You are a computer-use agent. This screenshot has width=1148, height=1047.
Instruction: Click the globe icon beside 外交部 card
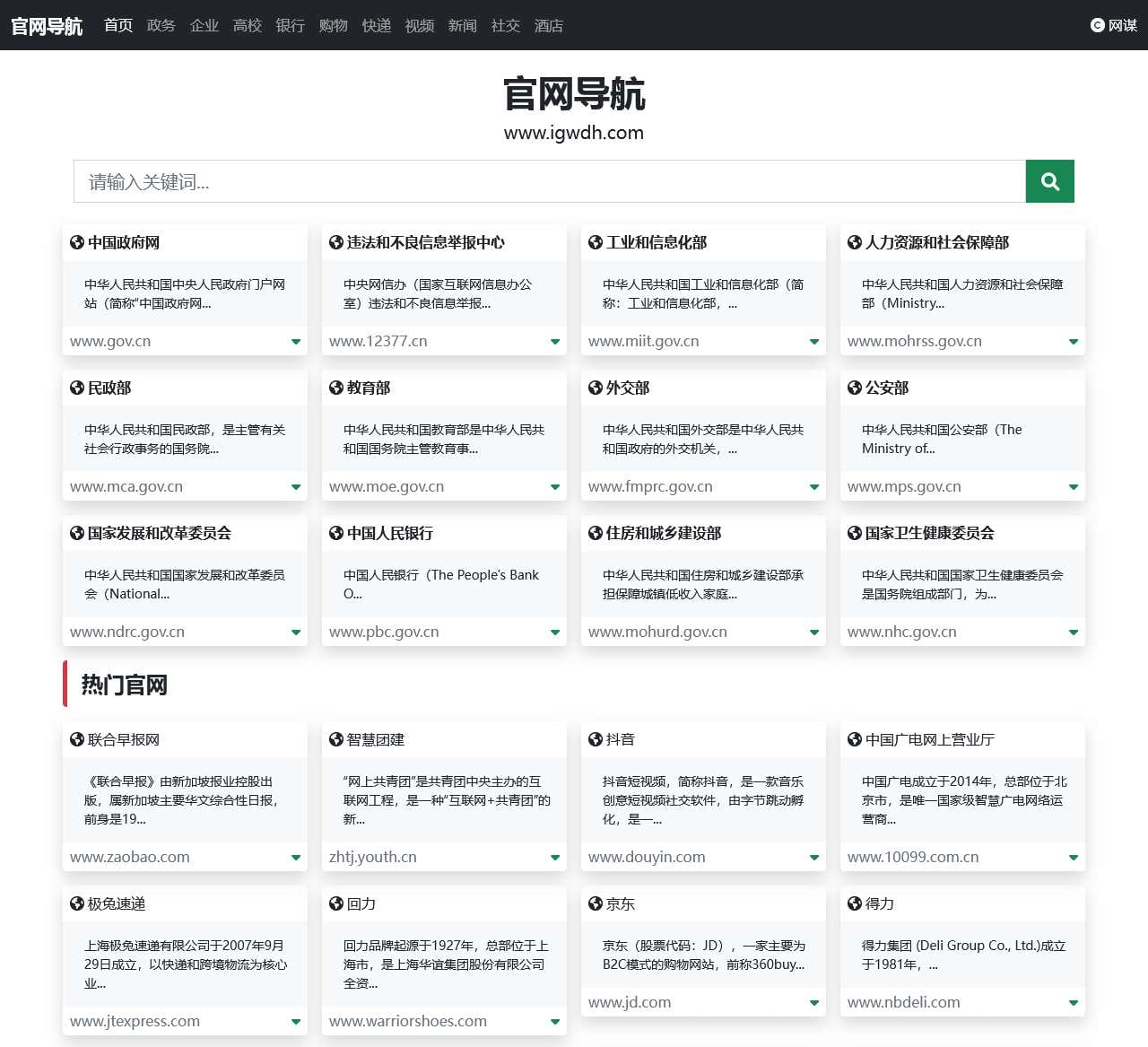[594, 388]
